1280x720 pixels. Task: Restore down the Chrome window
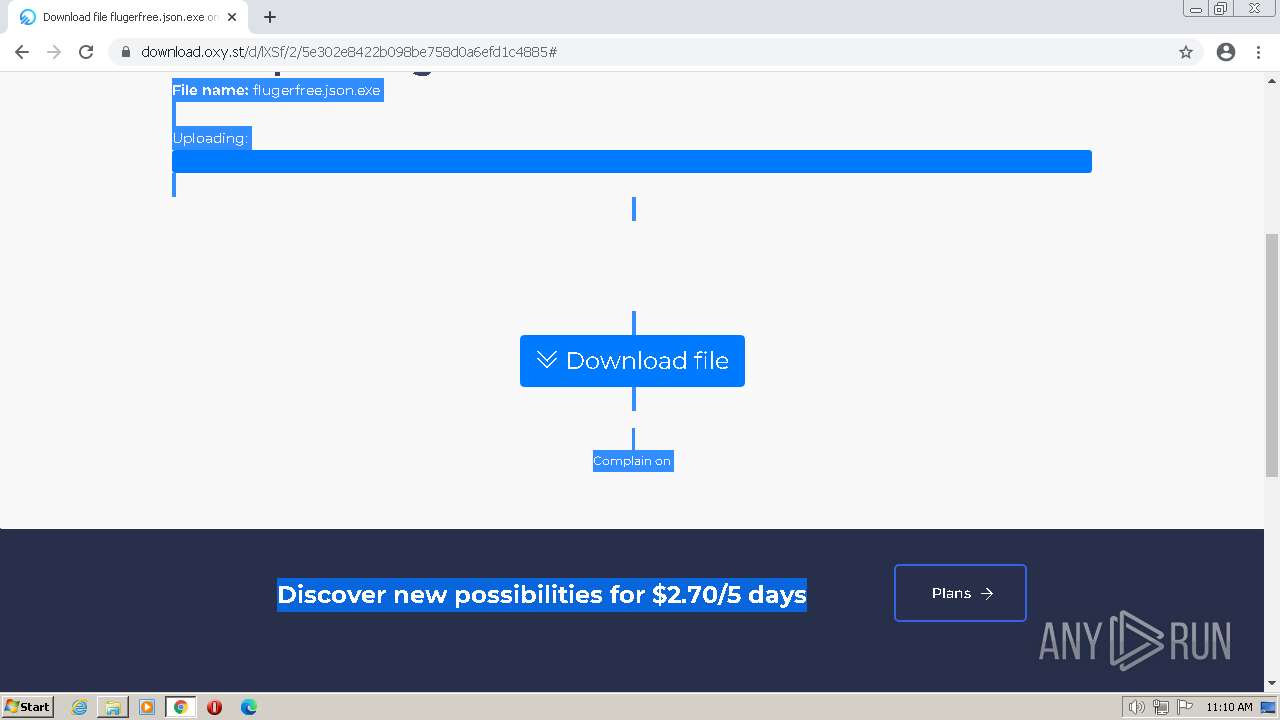coord(1222,9)
